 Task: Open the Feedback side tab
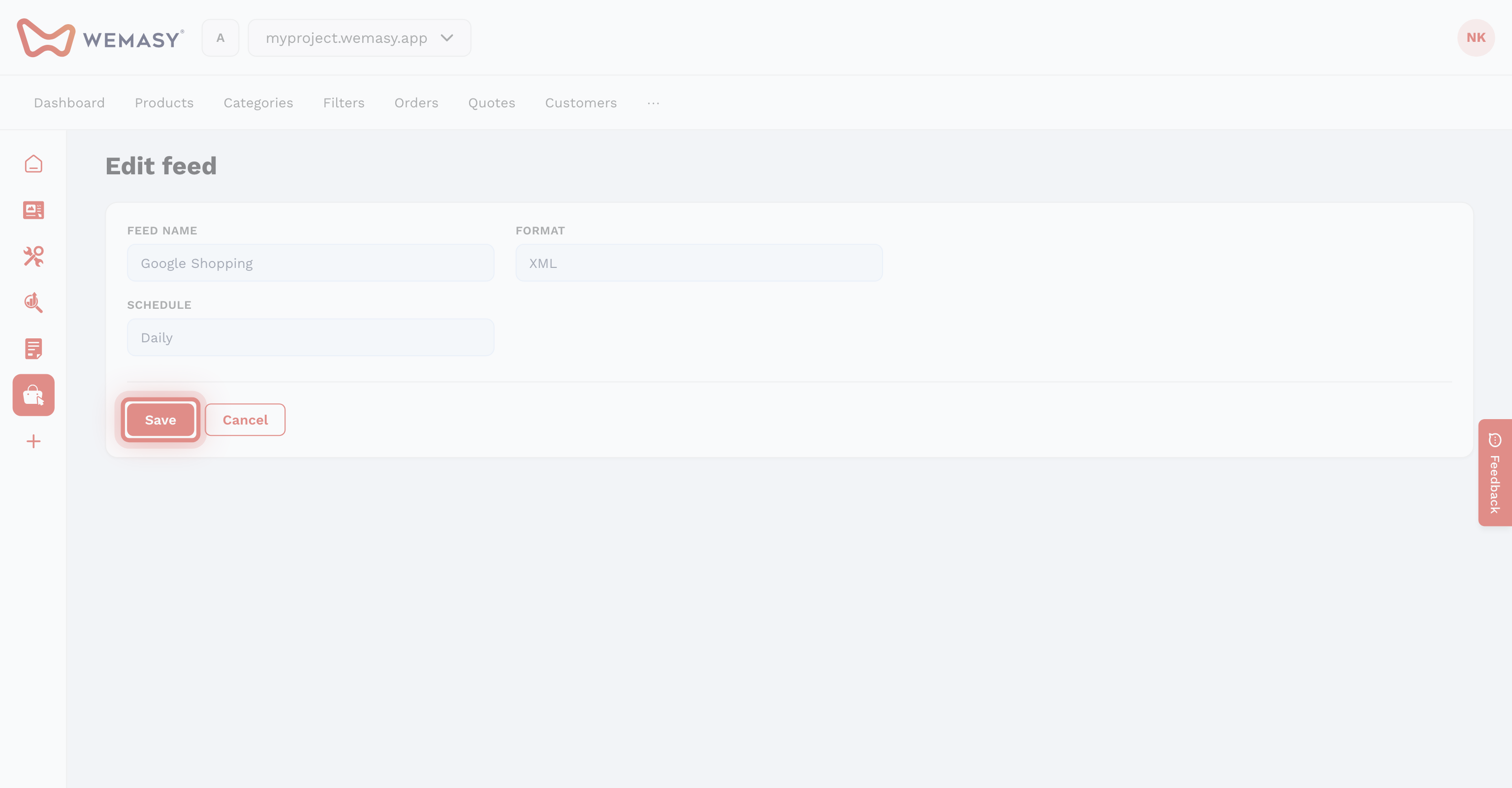(x=1494, y=473)
